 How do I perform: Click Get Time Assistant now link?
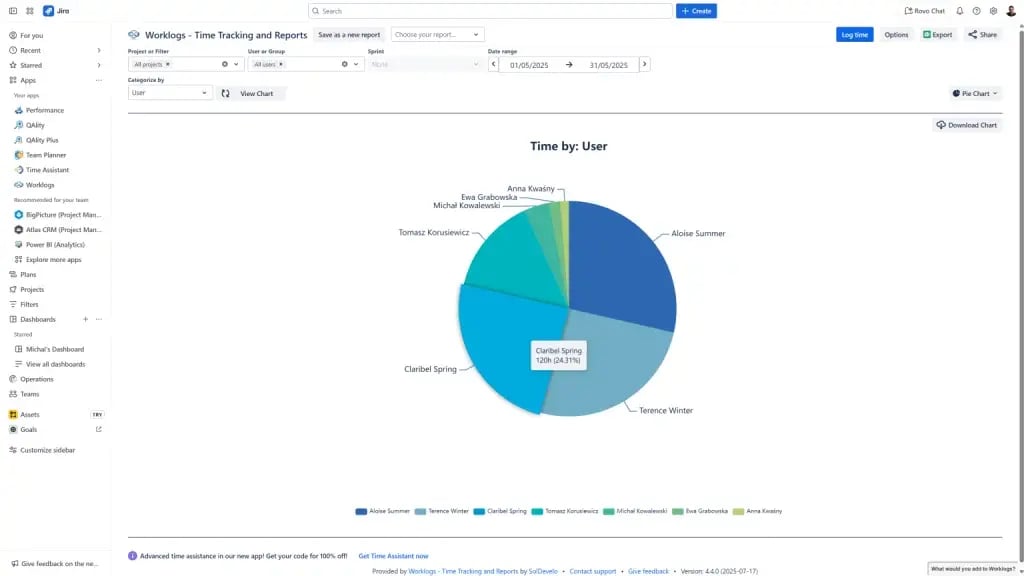(x=393, y=556)
